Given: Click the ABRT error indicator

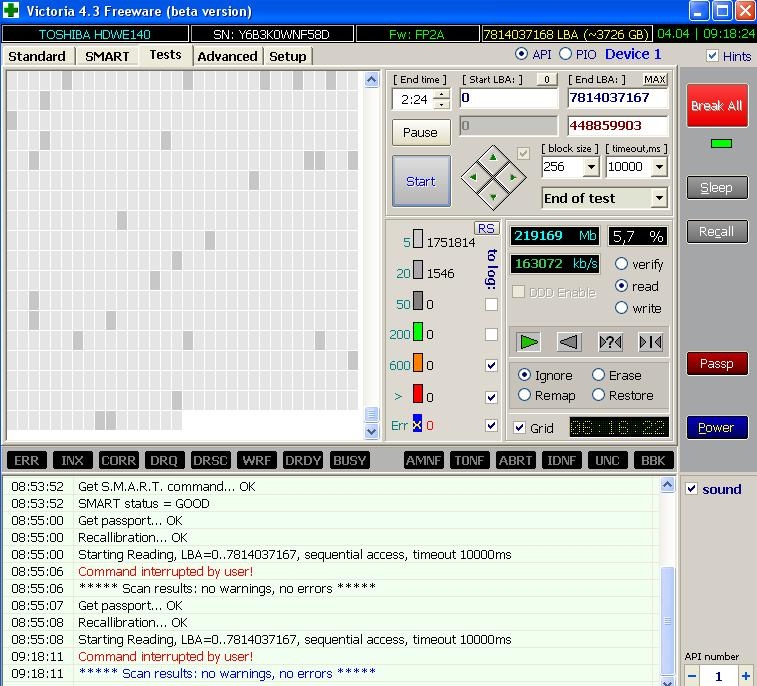Looking at the screenshot, I should pyautogui.click(x=515, y=461).
